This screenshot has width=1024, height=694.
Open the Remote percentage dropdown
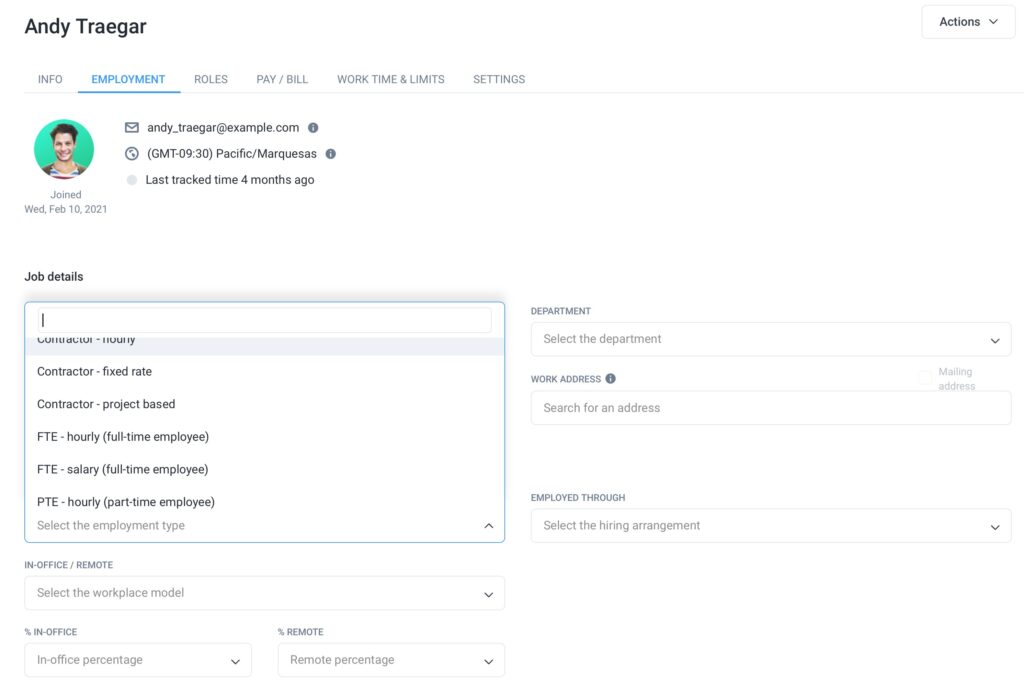click(390, 660)
